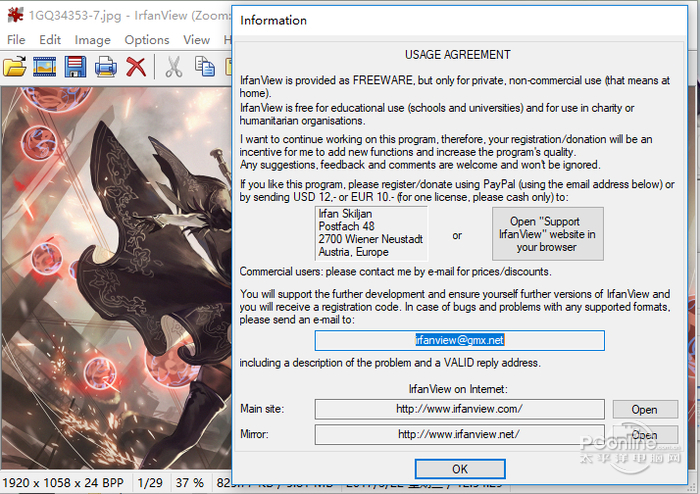Click the USAGE AGREEMENT heading
Screen dimensions: 700x494
coord(458,55)
